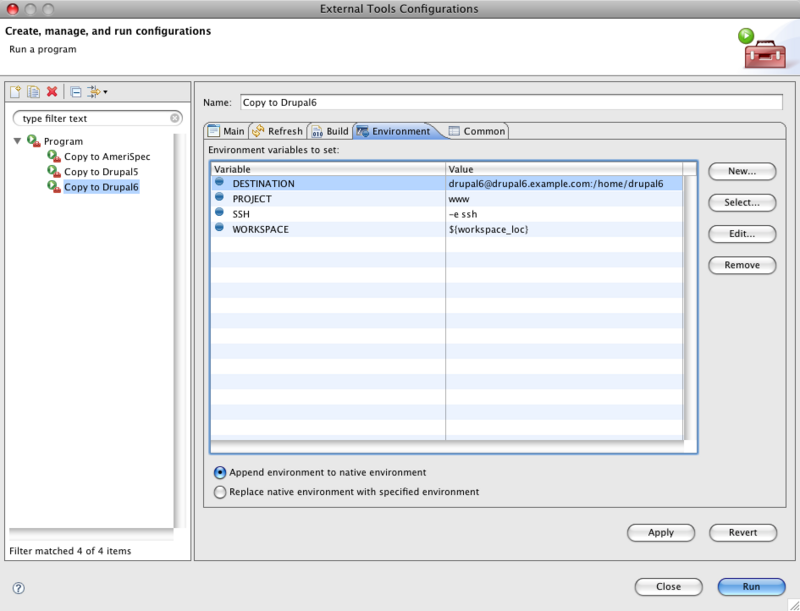Select Replace native environment with specified environment
The width and height of the screenshot is (800, 611).
coord(220,492)
